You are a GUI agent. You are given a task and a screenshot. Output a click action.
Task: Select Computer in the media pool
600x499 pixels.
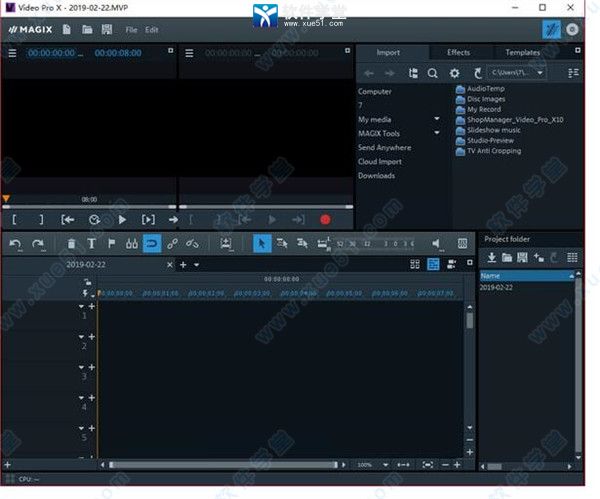(x=375, y=91)
